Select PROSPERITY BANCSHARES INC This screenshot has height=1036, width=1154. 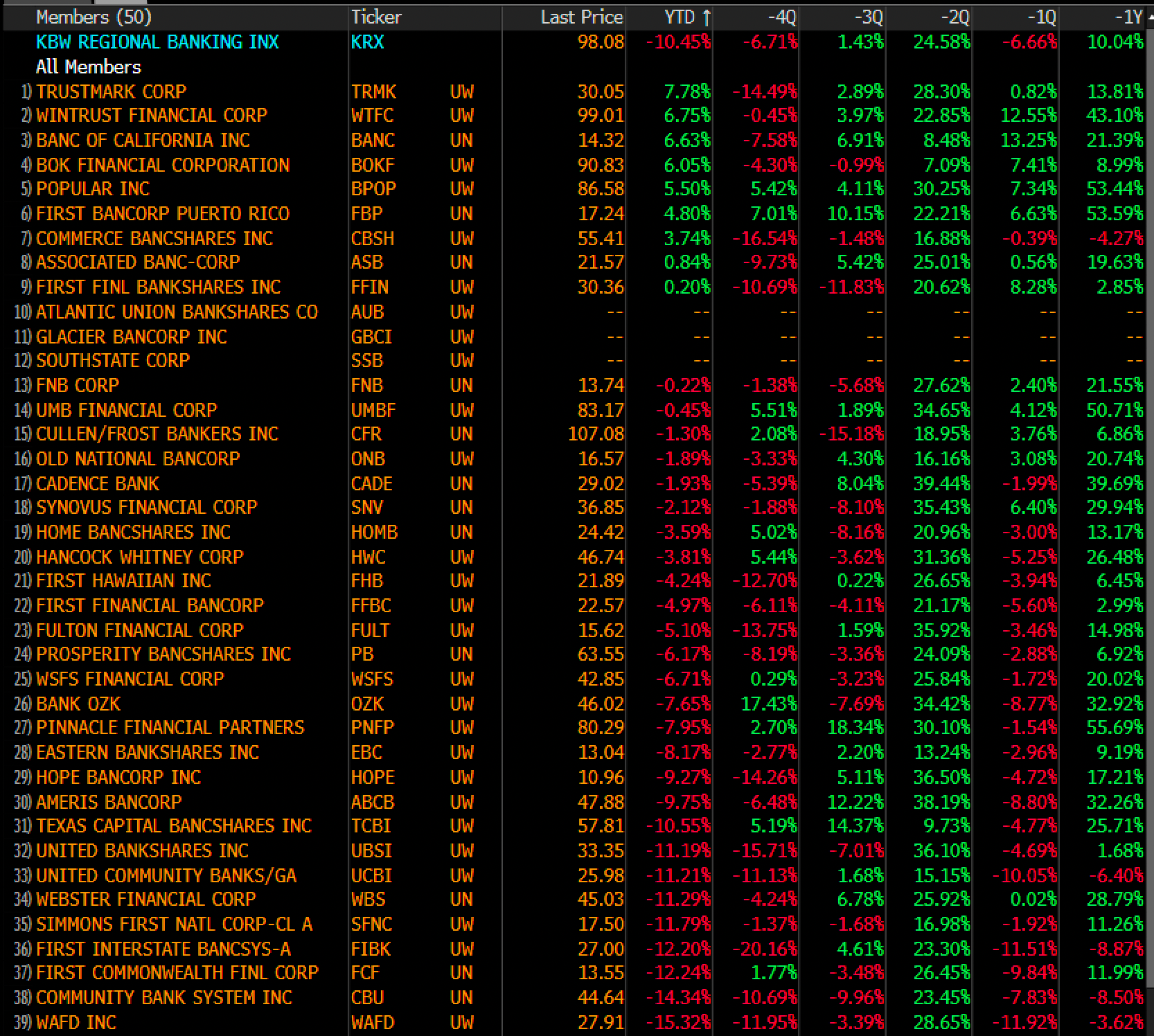(163, 654)
